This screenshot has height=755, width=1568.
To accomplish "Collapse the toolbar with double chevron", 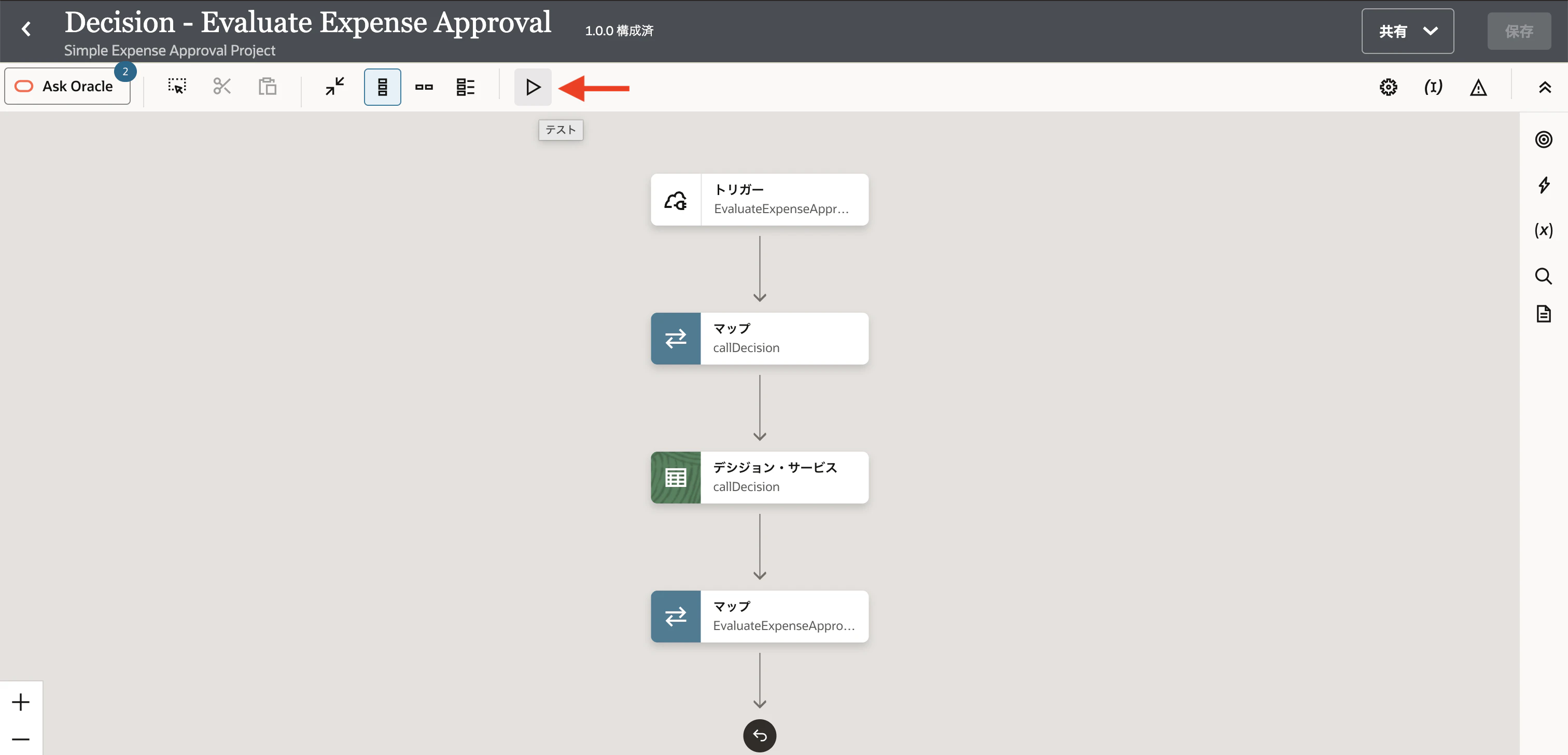I will (x=1545, y=87).
